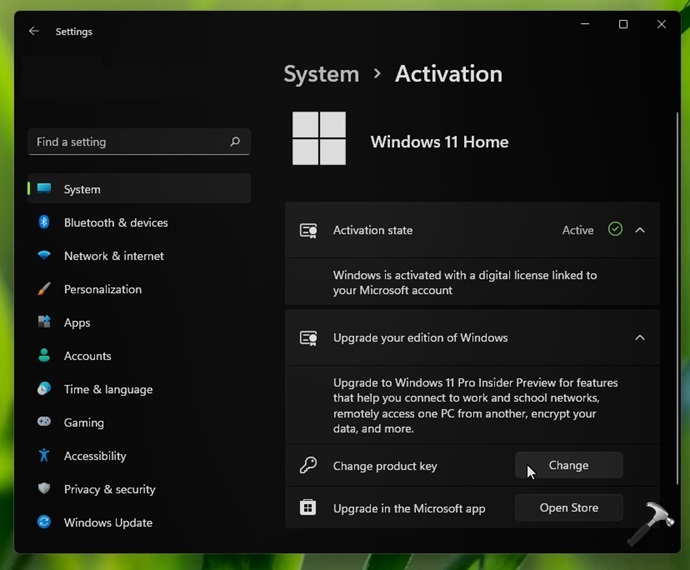Click the Change product key label

pyautogui.click(x=385, y=466)
